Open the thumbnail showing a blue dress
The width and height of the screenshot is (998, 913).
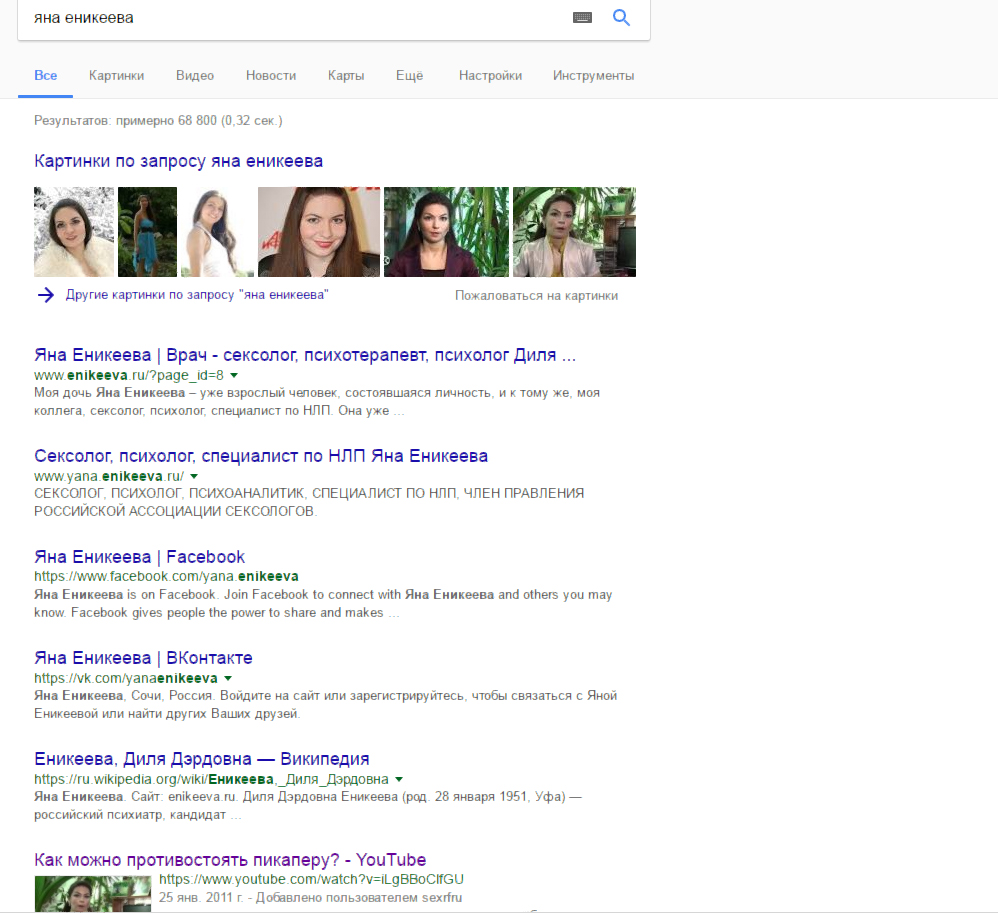[147, 232]
